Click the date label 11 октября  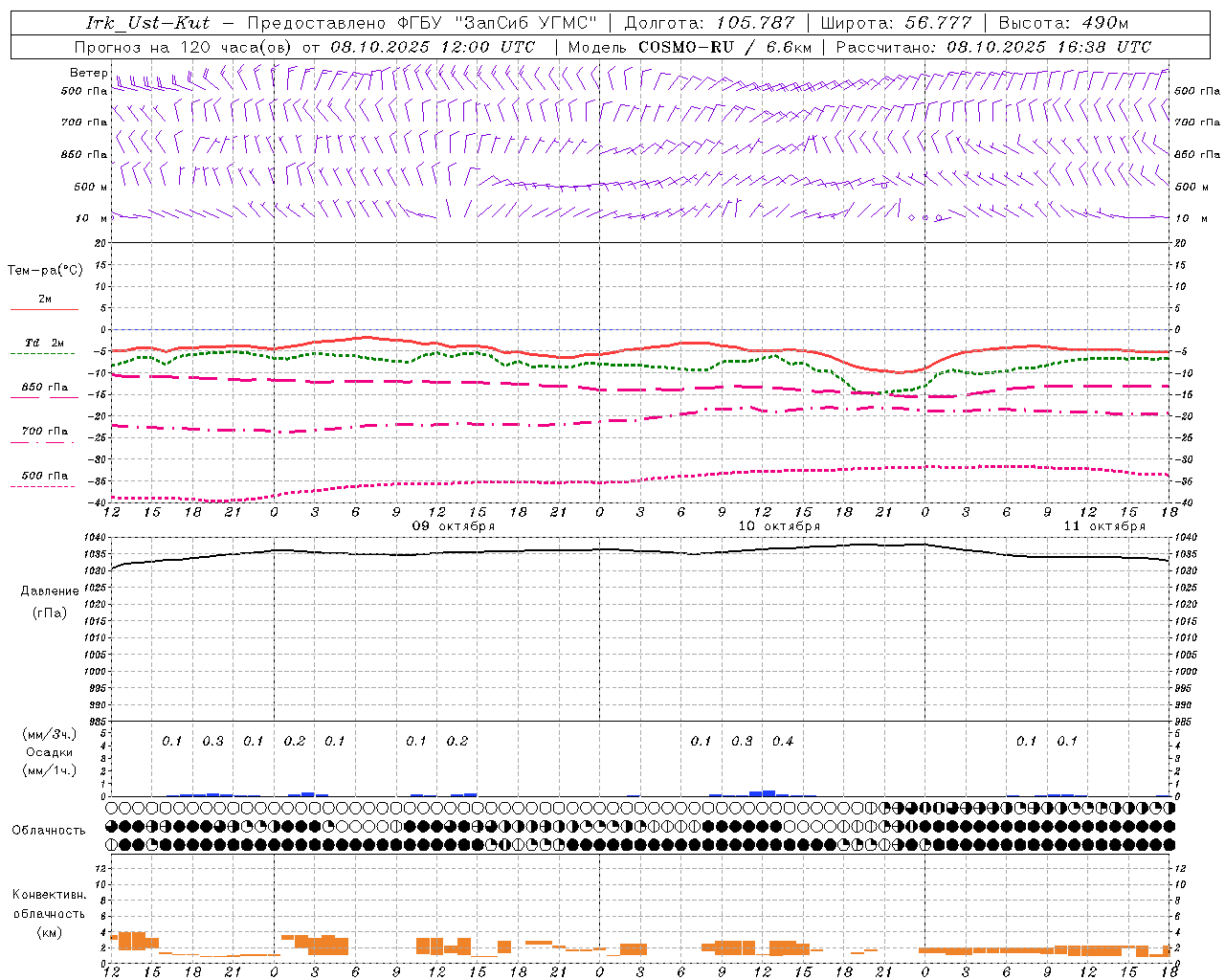tap(1104, 526)
